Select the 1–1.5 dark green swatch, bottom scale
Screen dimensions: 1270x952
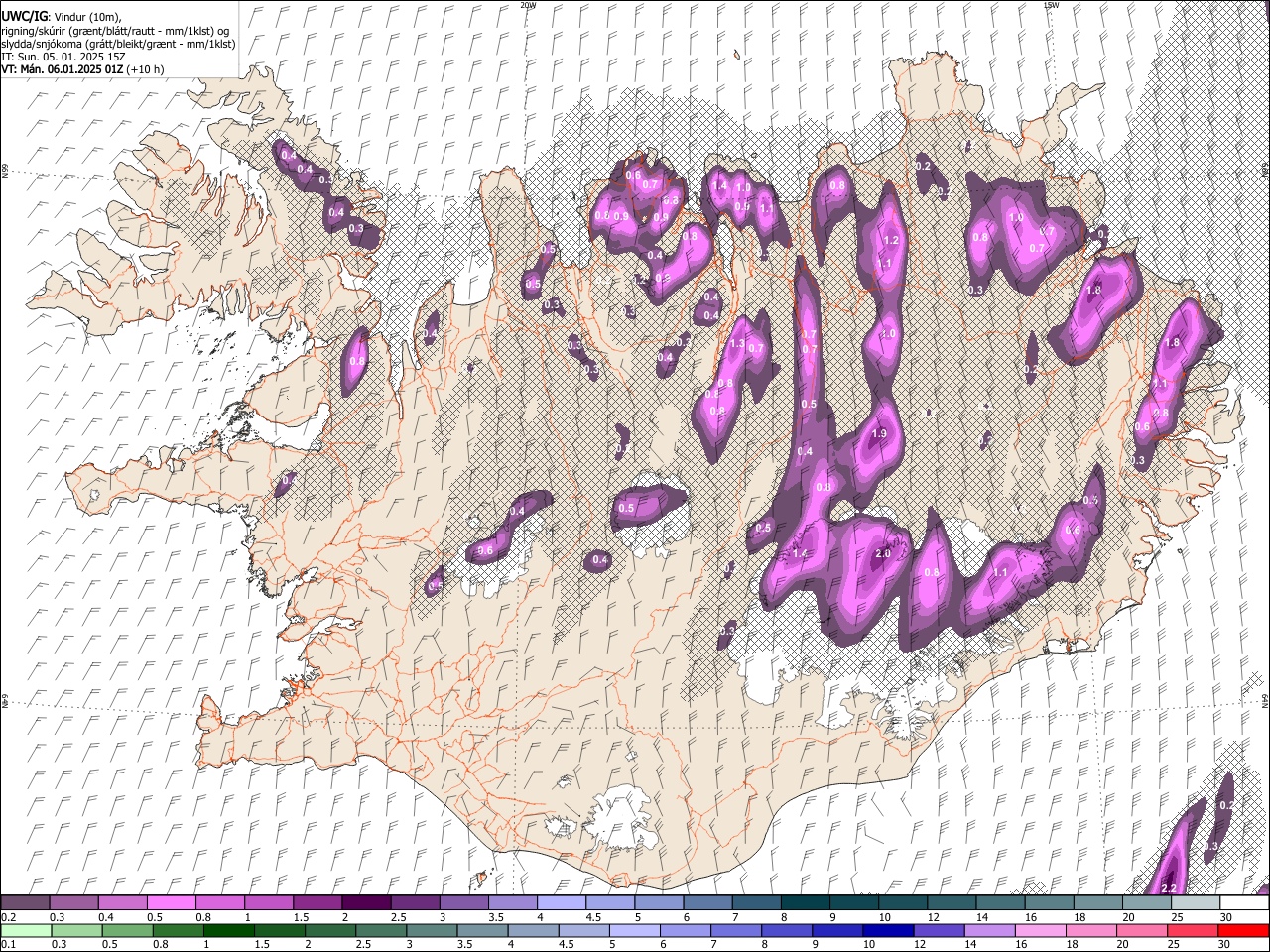pos(228,930)
